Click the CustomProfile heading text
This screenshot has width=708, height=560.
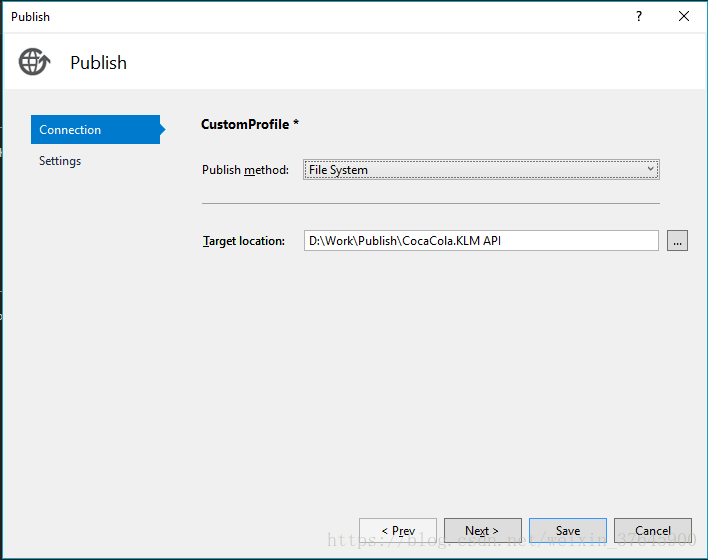[250, 124]
